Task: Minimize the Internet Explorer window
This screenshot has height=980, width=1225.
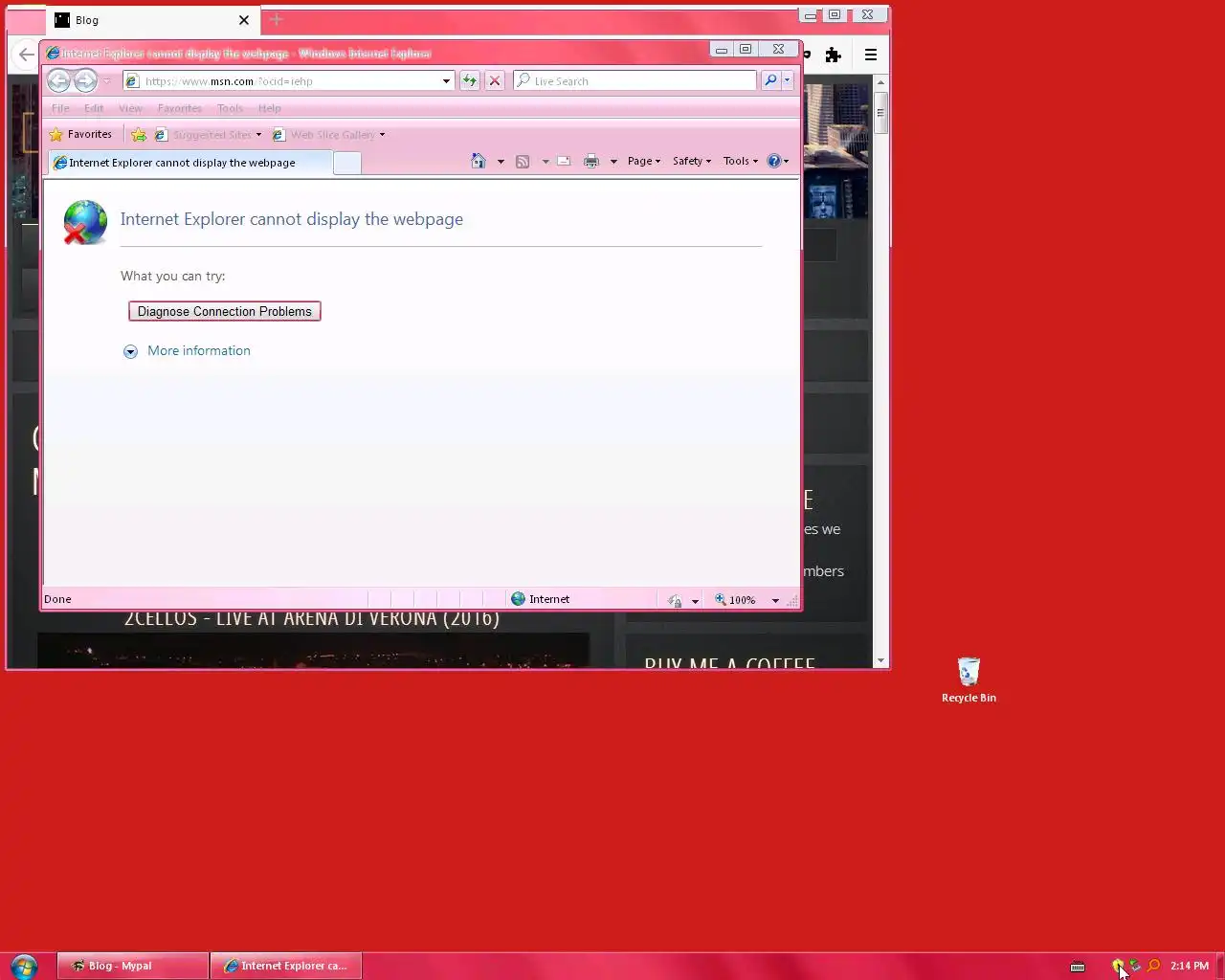Action: coord(722,50)
